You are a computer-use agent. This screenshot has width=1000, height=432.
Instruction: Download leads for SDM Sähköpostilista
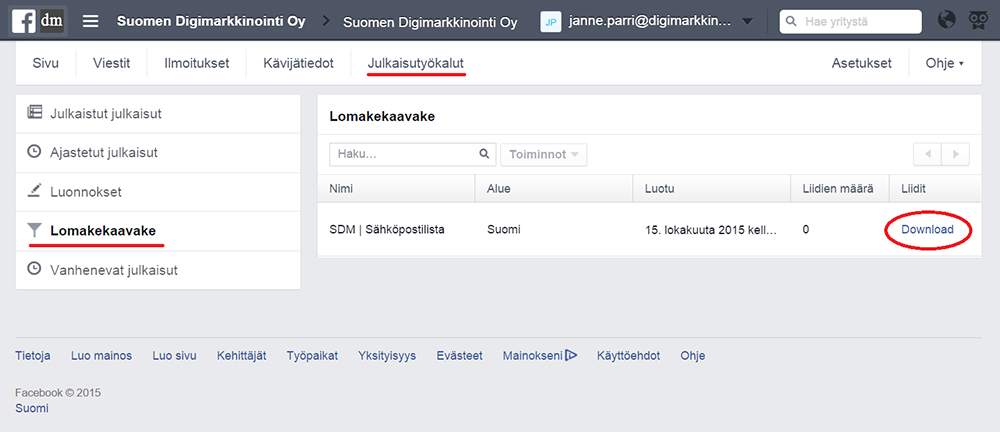click(927, 230)
